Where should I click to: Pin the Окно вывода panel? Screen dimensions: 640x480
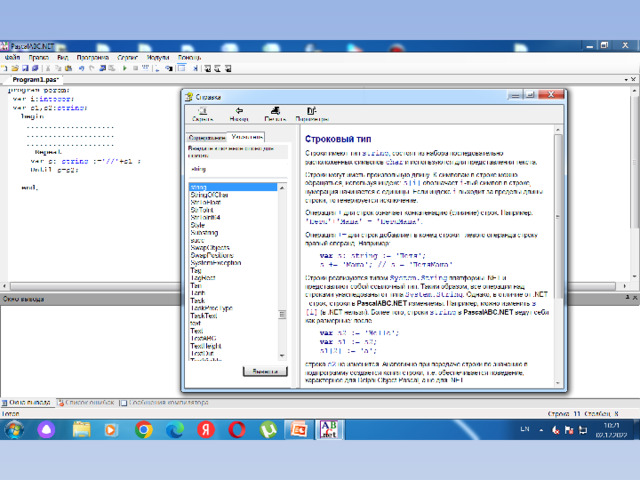(627, 298)
